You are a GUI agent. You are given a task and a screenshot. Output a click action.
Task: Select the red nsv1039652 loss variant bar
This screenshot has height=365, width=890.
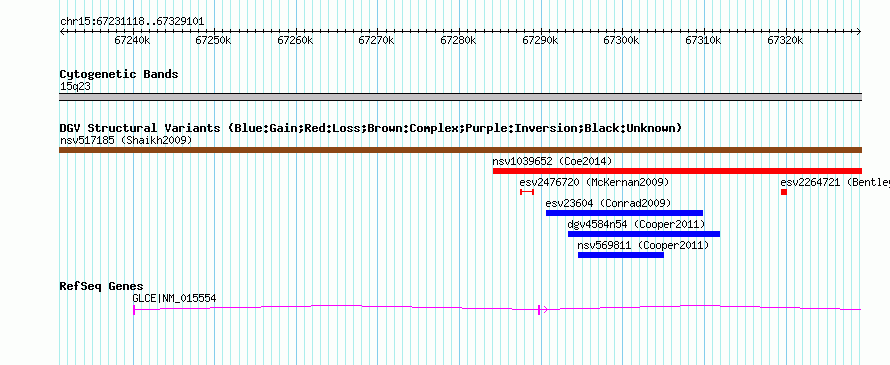tap(677, 171)
